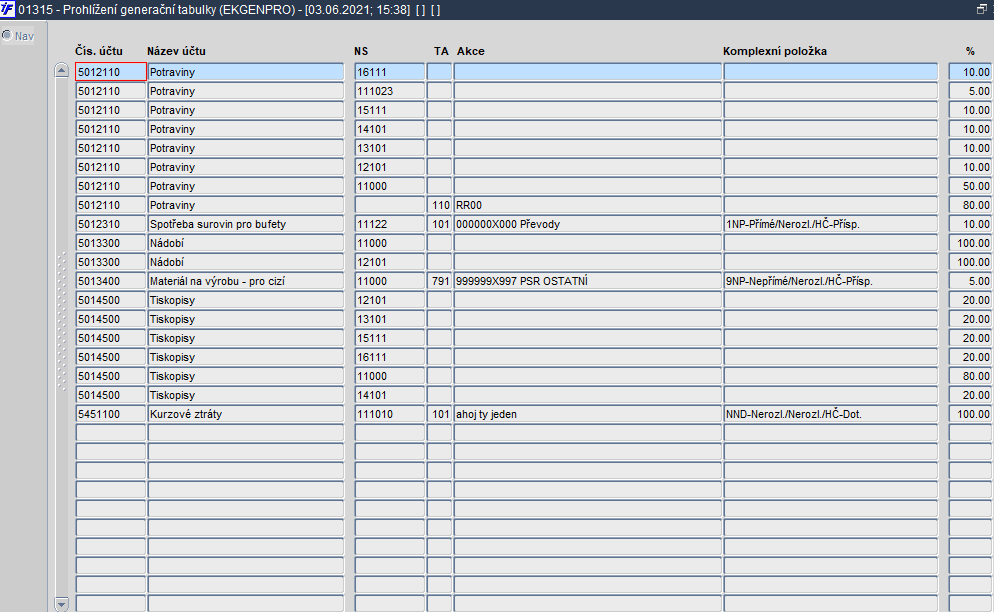994x612 pixels.
Task: Click the account number field in the 16111 row
Action: [x=111, y=72]
